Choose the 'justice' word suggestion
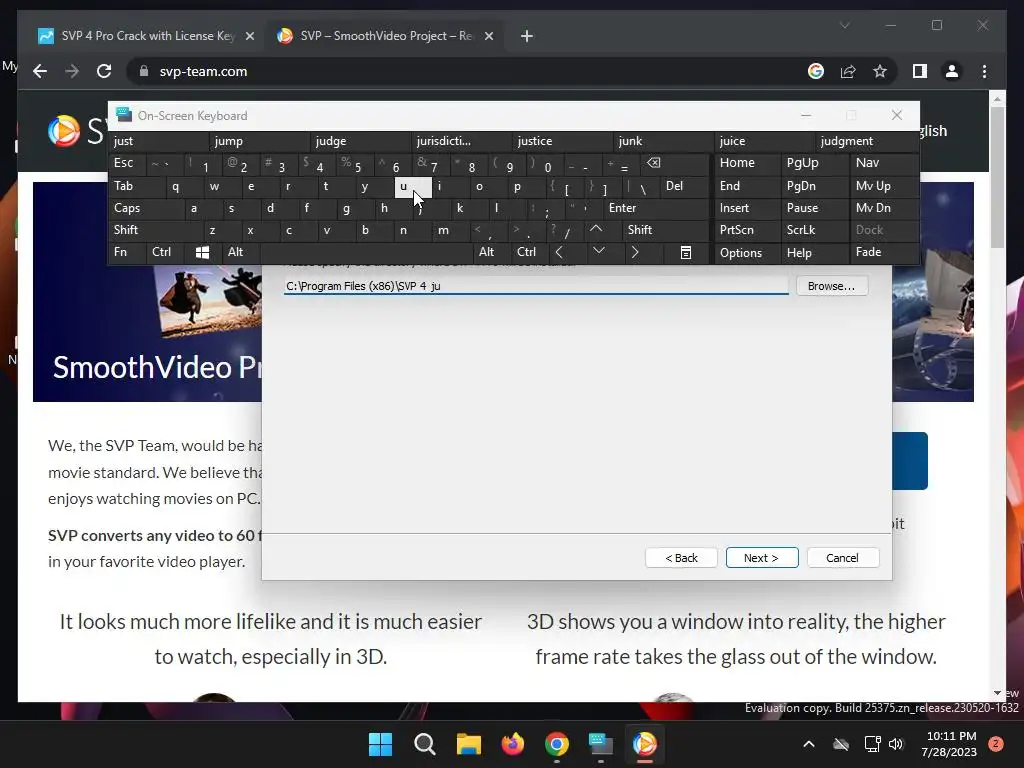1024x768 pixels. (x=563, y=141)
